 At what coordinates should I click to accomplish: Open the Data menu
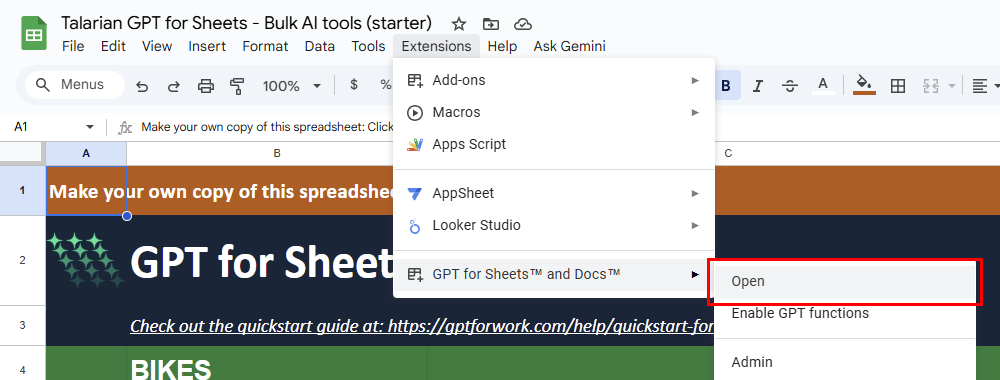tap(320, 46)
